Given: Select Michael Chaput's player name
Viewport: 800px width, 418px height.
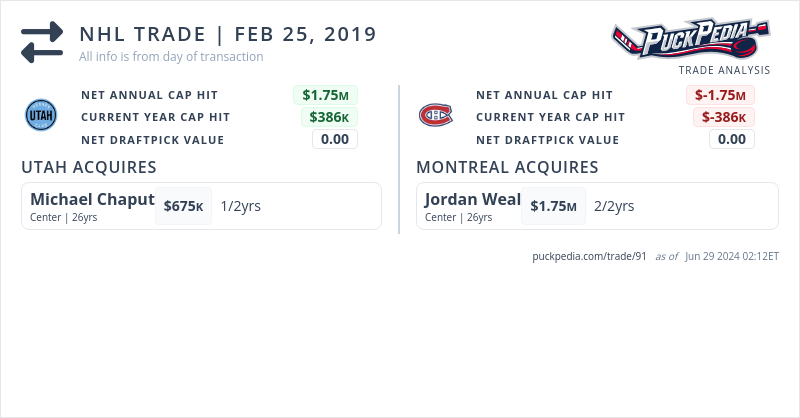Looking at the screenshot, I should [92, 199].
